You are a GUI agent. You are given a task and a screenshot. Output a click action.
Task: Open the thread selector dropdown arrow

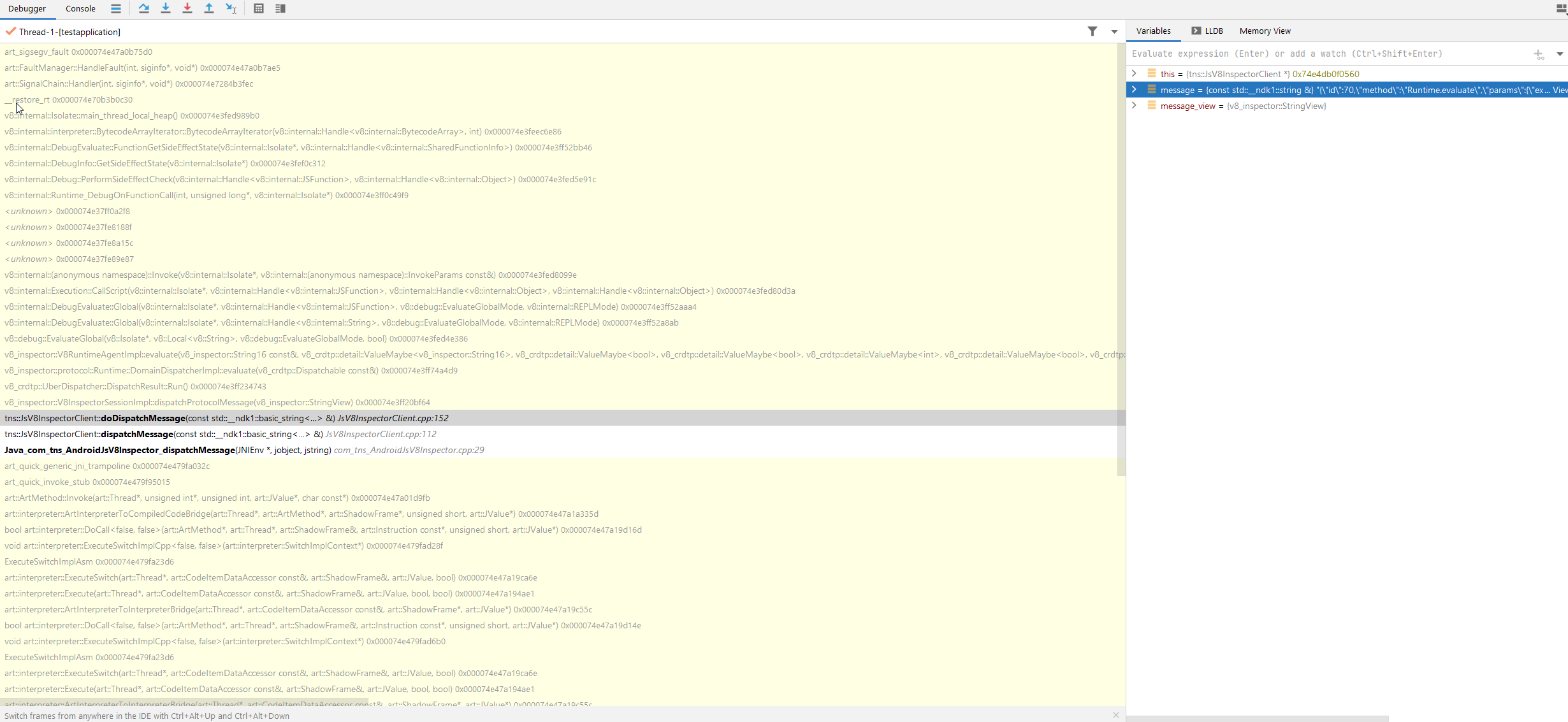click(1114, 31)
